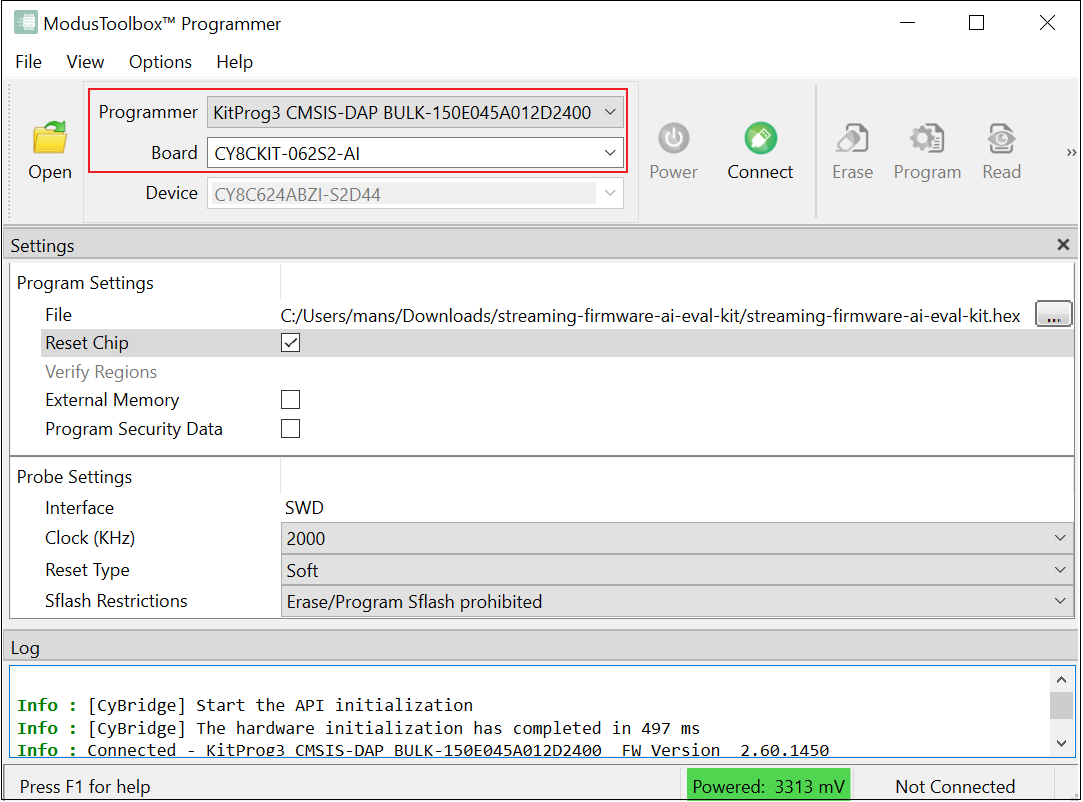The image size is (1083, 802).
Task: Click the Probe Settings heading
Action: pos(75,477)
